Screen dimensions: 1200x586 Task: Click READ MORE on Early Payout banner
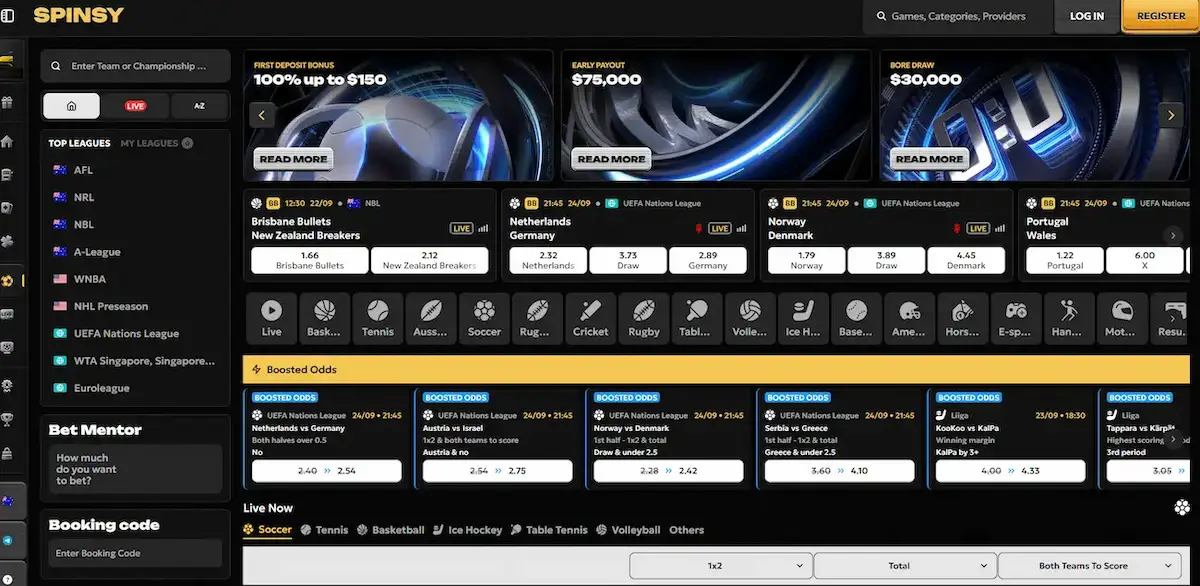(611, 159)
